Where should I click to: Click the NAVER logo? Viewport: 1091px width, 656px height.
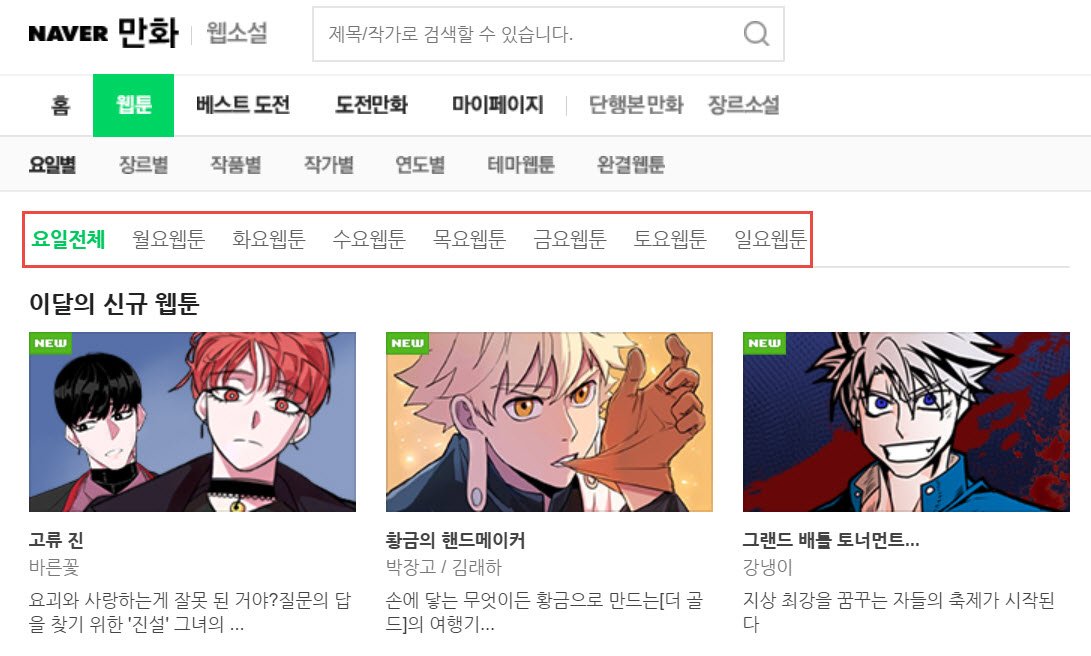[x=68, y=33]
